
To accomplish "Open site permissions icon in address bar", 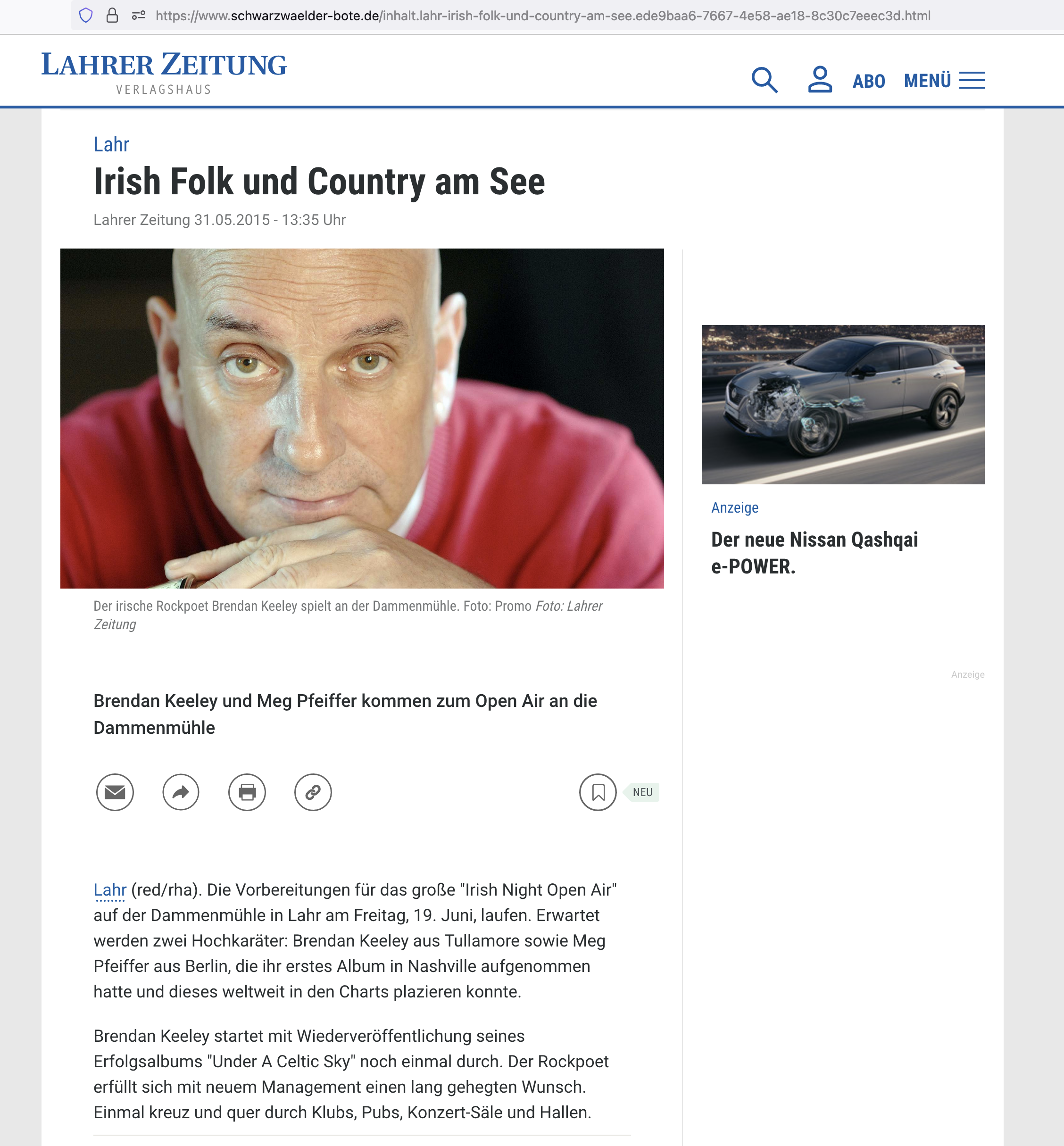I will [138, 16].
